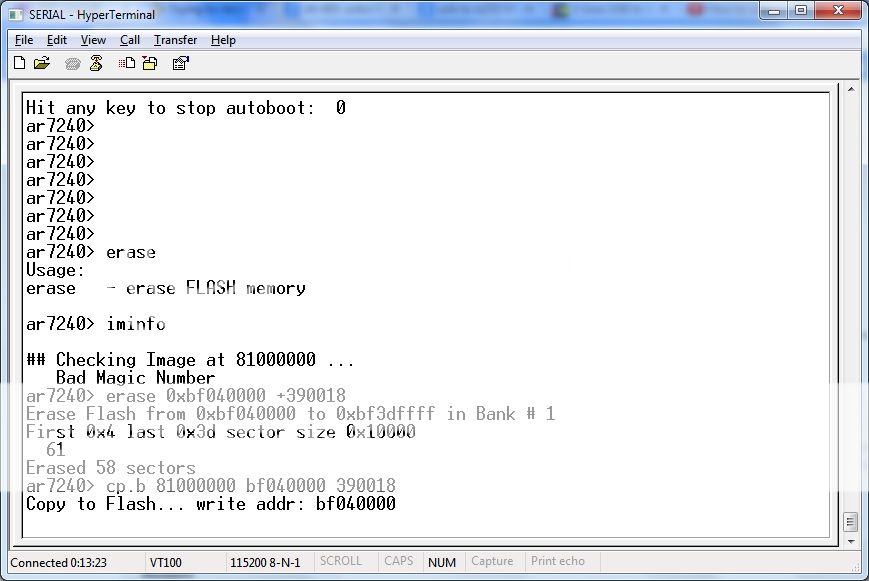Open the Help menu
This screenshot has height=581, width=869.
point(223,40)
